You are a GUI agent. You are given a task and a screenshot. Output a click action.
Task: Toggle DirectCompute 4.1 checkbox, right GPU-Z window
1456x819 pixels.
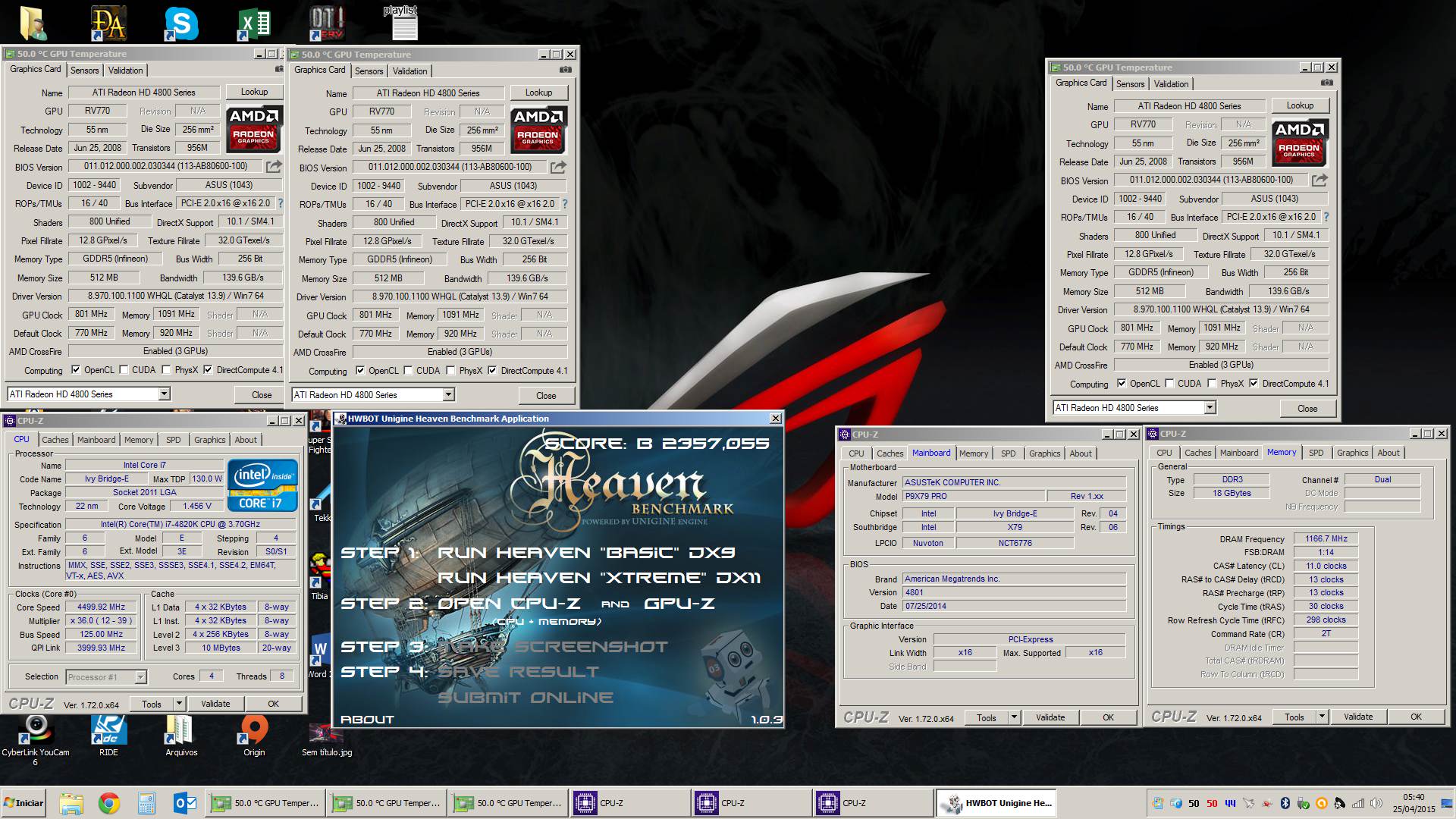coord(1254,384)
